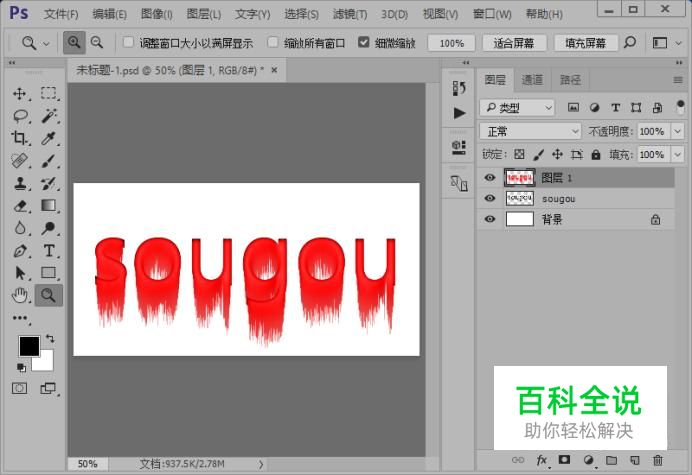
Task: Open the 文件(F) menu
Action: coord(61,14)
